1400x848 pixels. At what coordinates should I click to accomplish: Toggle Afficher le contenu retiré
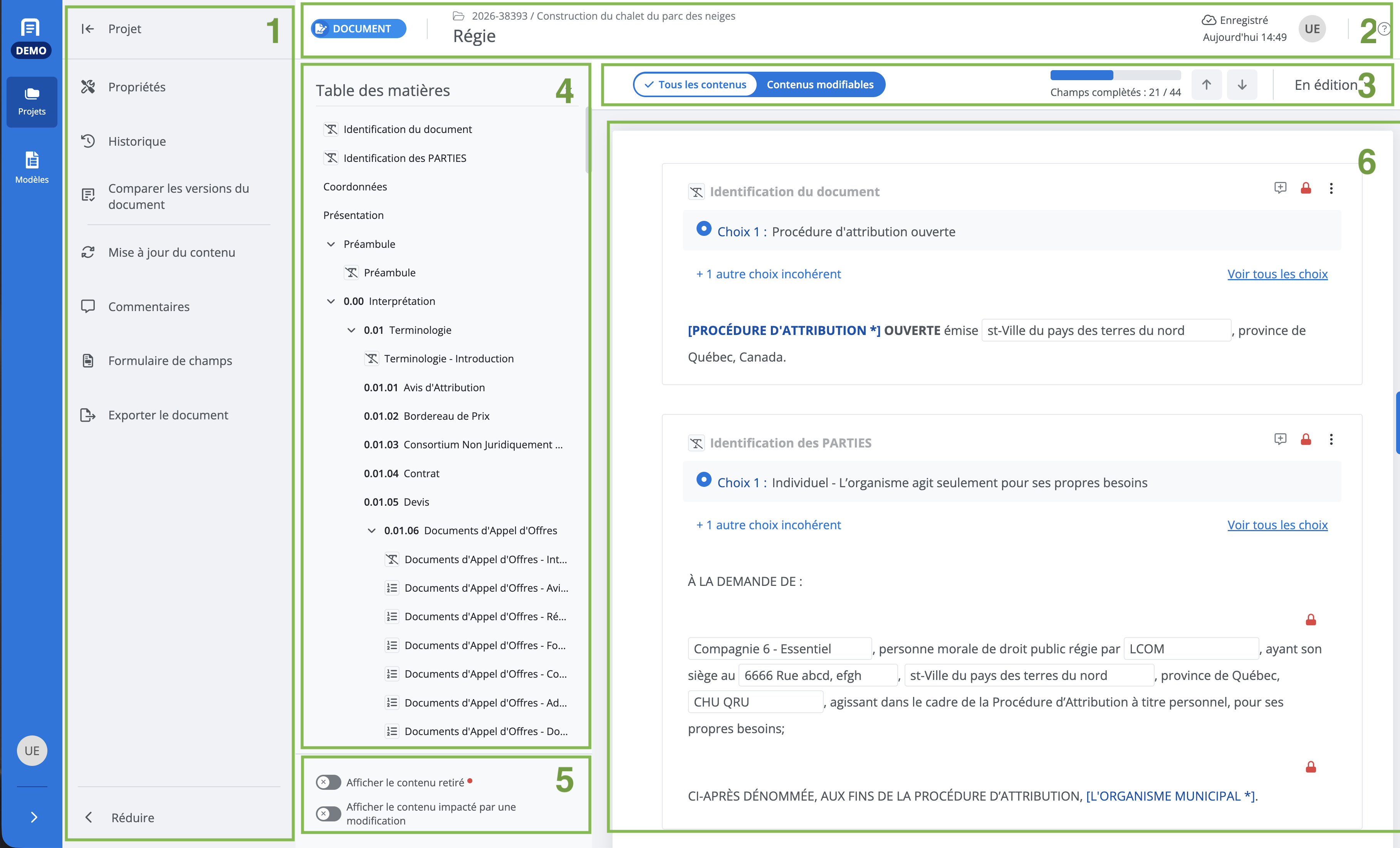coord(328,782)
